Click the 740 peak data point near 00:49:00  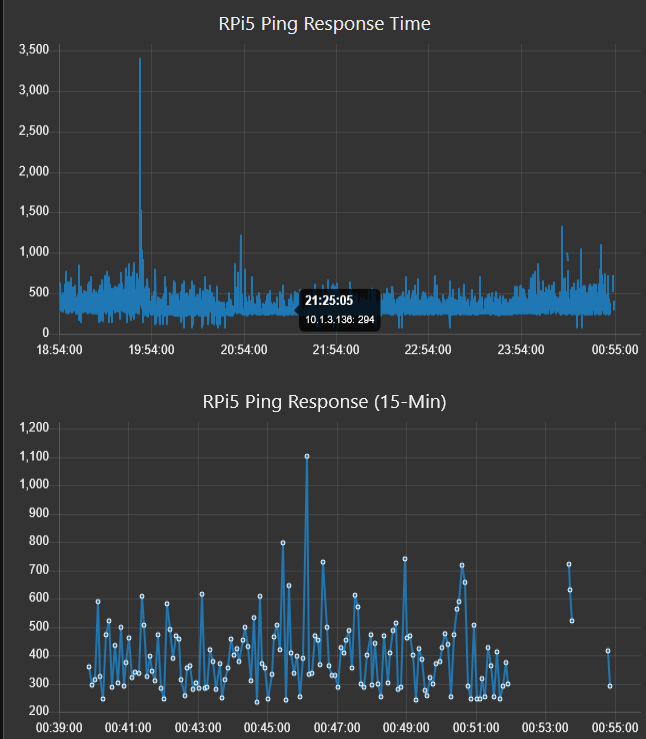[405, 559]
